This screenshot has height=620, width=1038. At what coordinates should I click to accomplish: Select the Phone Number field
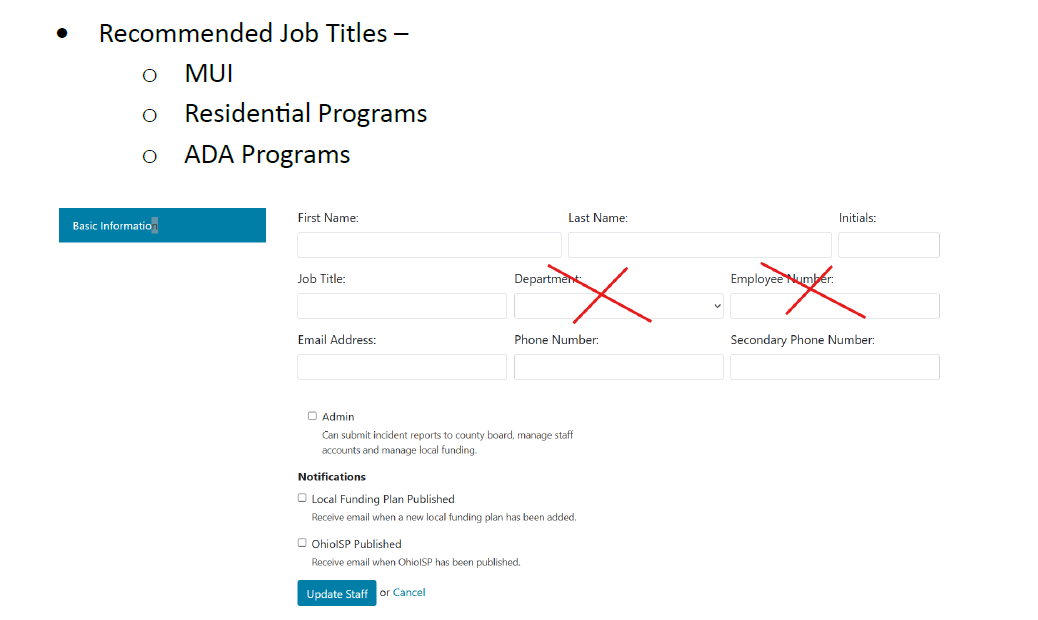point(618,367)
